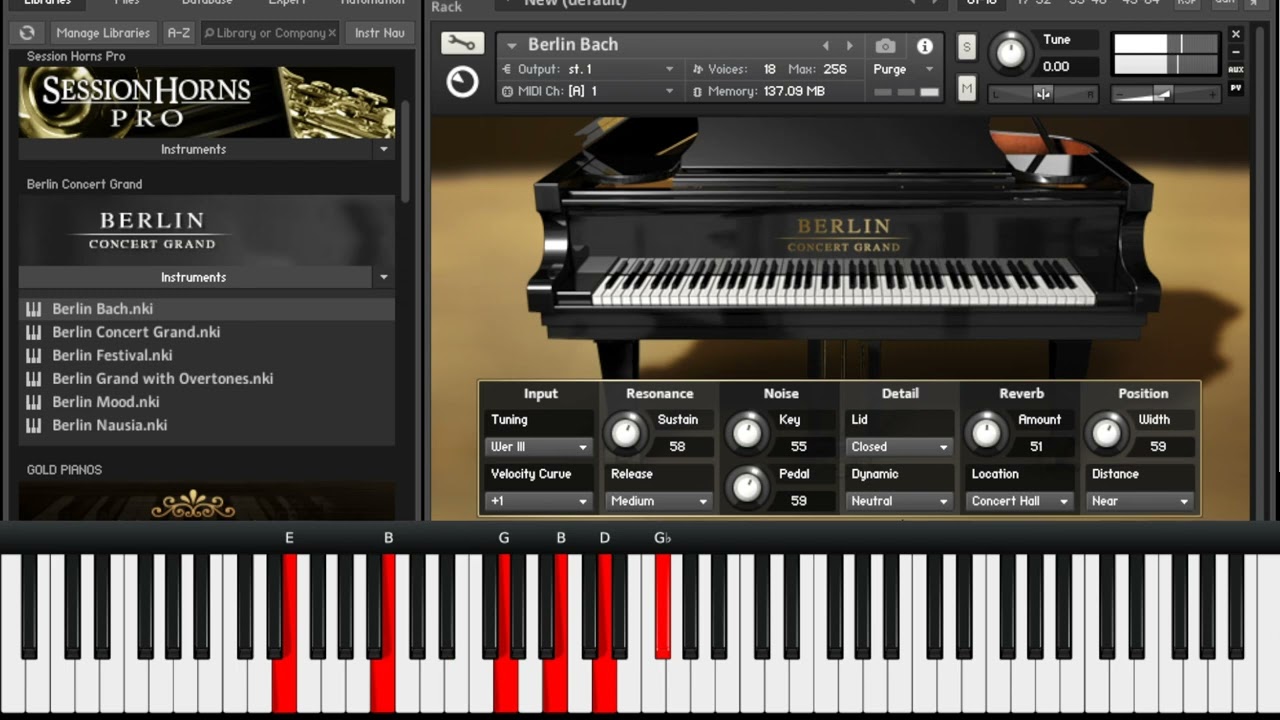This screenshot has height=720, width=1280.
Task: Expand Session Horns Pro Instruments arrow
Action: tap(384, 150)
